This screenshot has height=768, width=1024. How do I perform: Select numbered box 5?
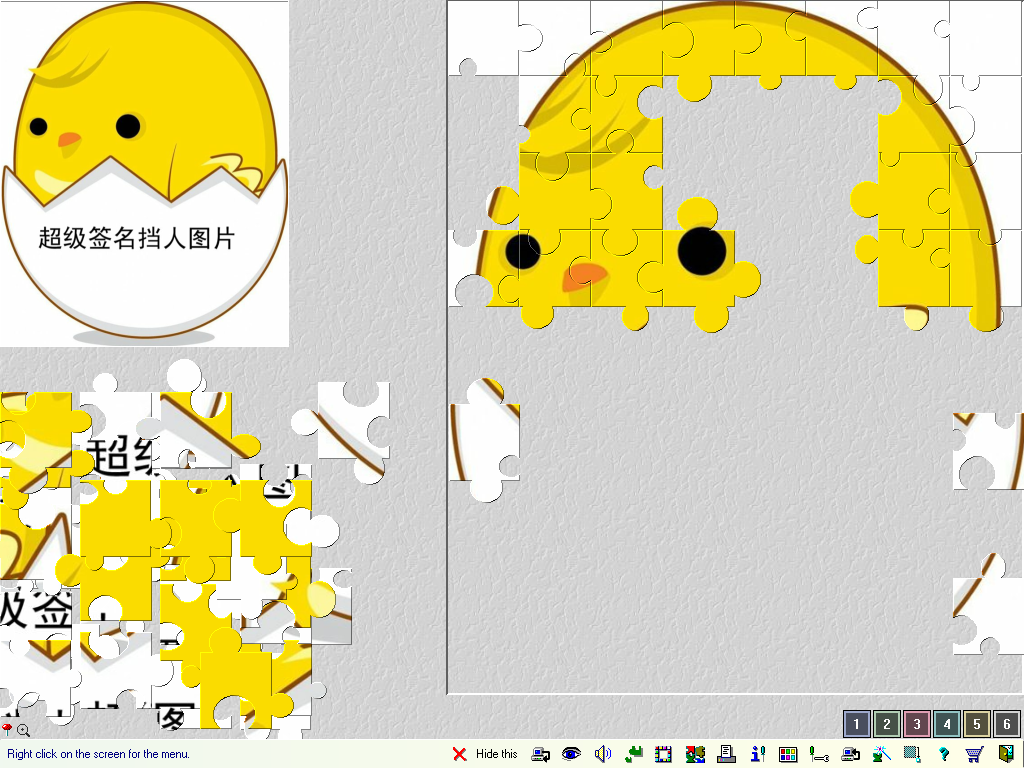[976, 724]
